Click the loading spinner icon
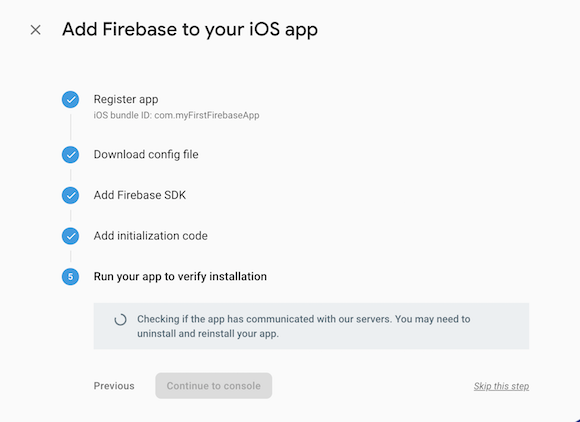 pos(120,320)
